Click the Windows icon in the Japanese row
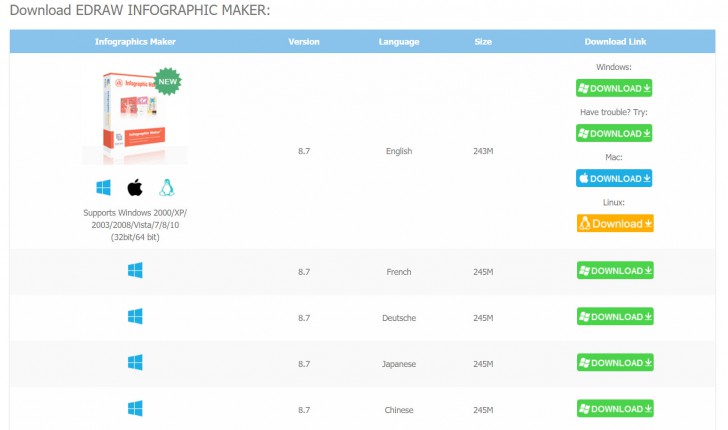The width and height of the screenshot is (728, 430). coord(135,362)
